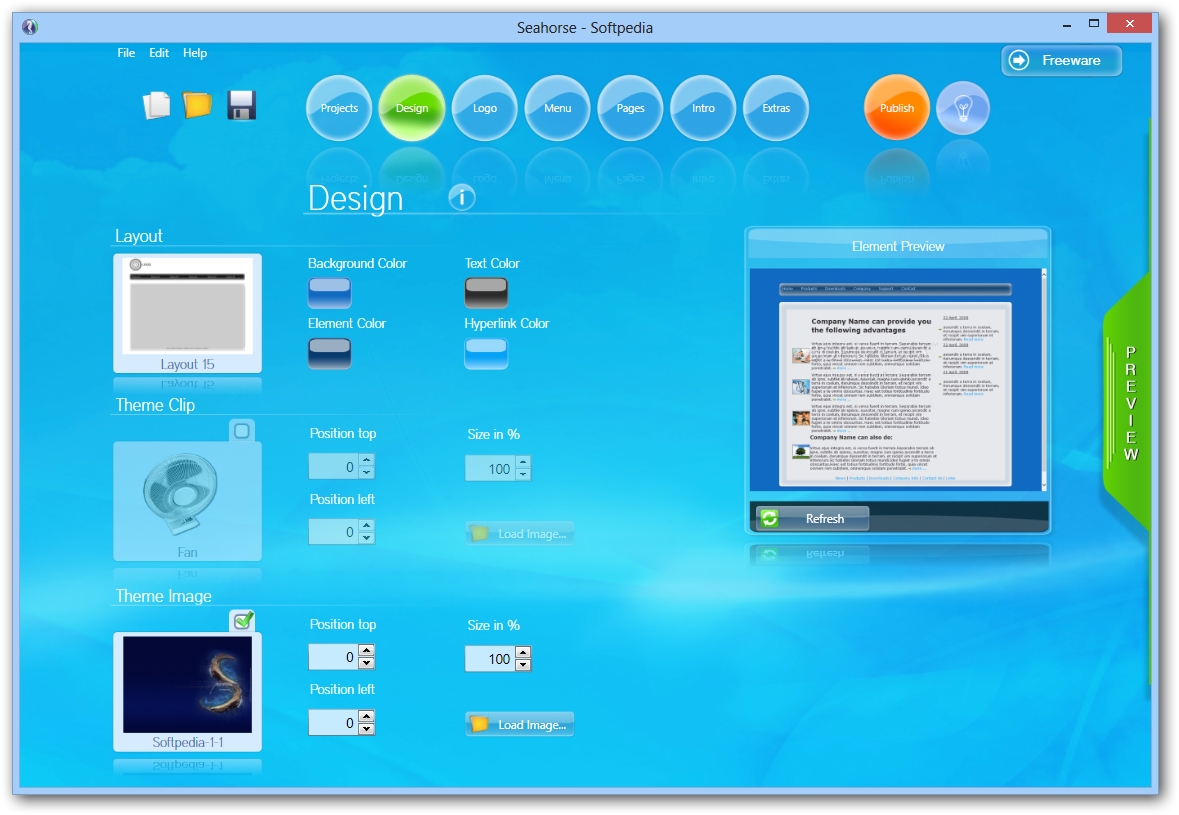
Task: Switch to the Pages section
Action: [630, 108]
